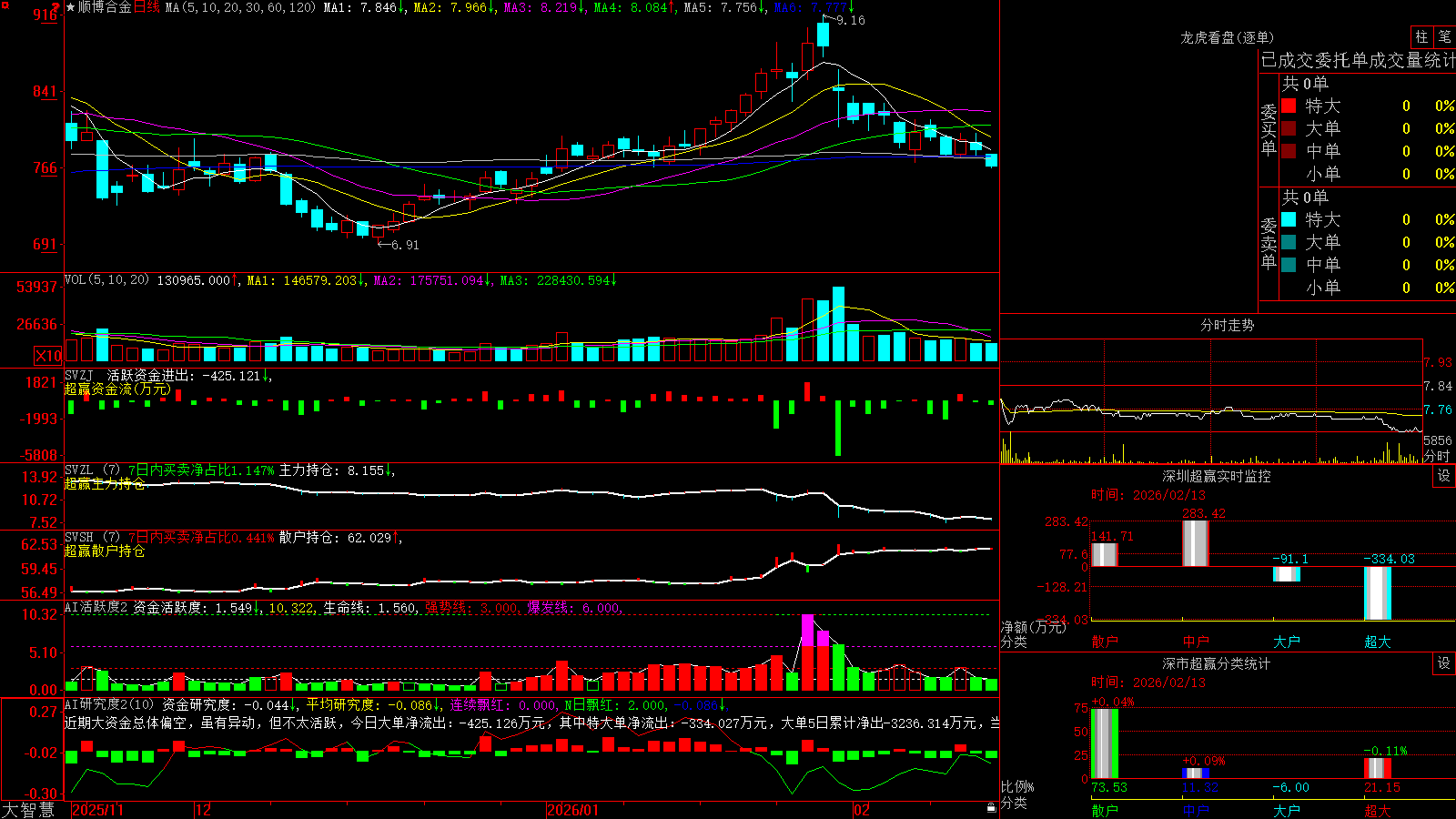Switch 龙虎看盘 to 笔 tick view
Screen dimensions: 1456x819
tap(1444, 36)
